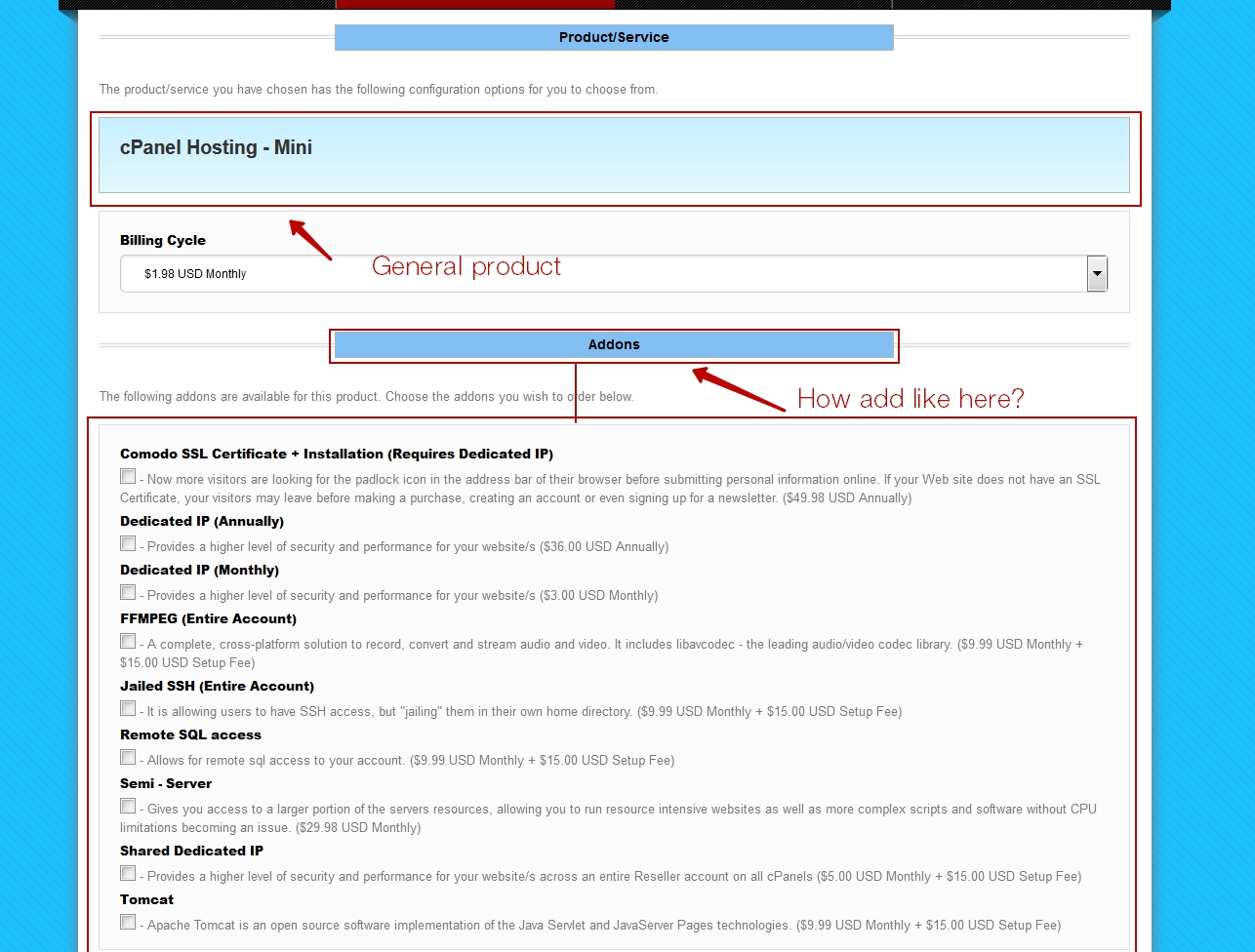Enable the Remote SQL access addon
This screenshot has height=952, width=1255.
click(128, 757)
